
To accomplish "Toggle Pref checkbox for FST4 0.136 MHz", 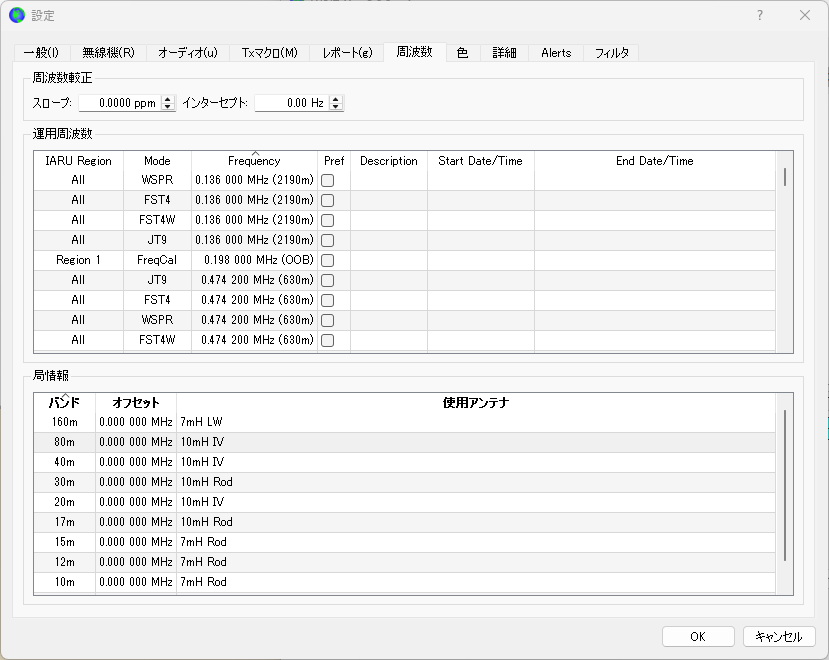I will click(328, 200).
